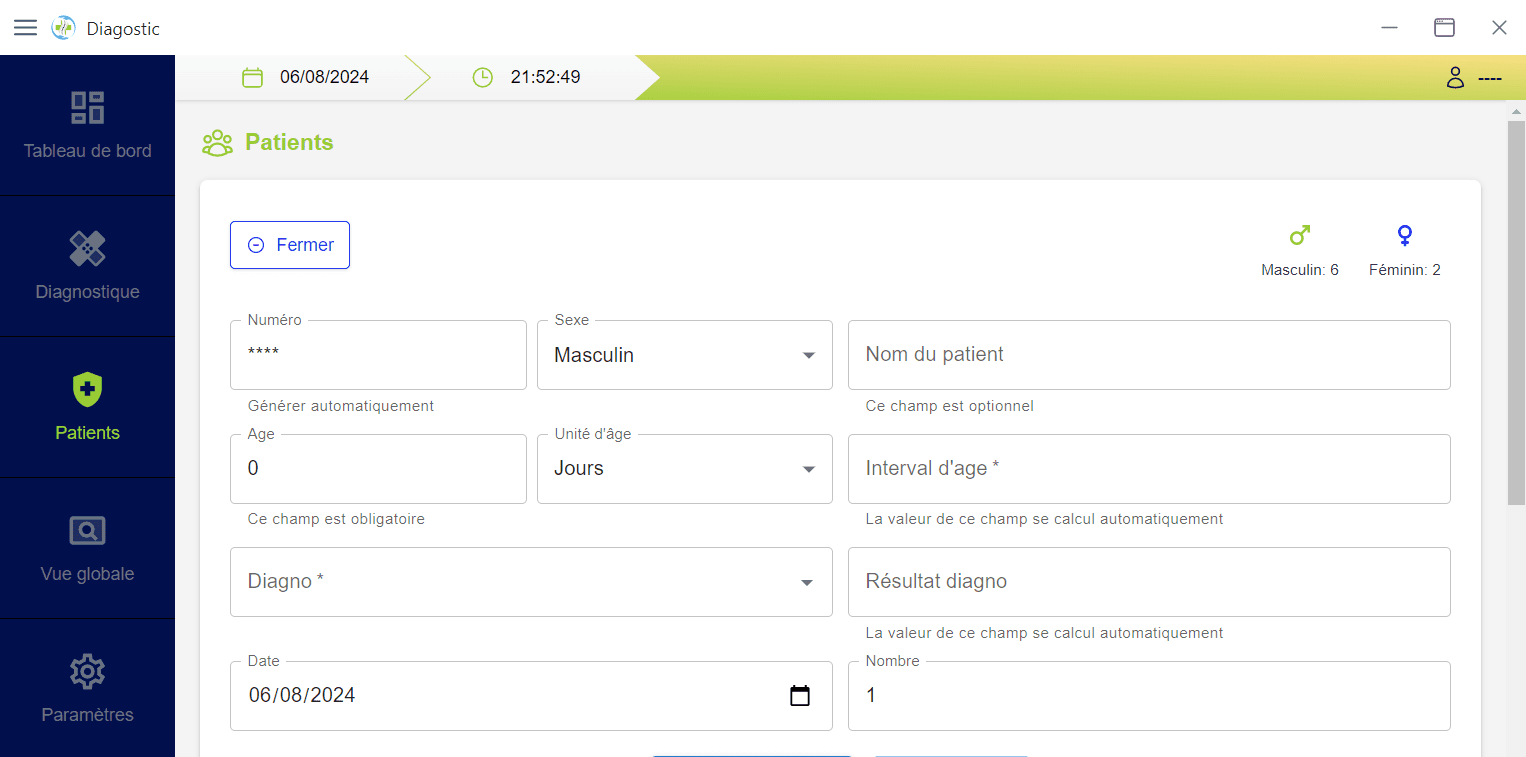Click into the Age input field
Viewport: 1526px width, 757px height.
point(378,469)
